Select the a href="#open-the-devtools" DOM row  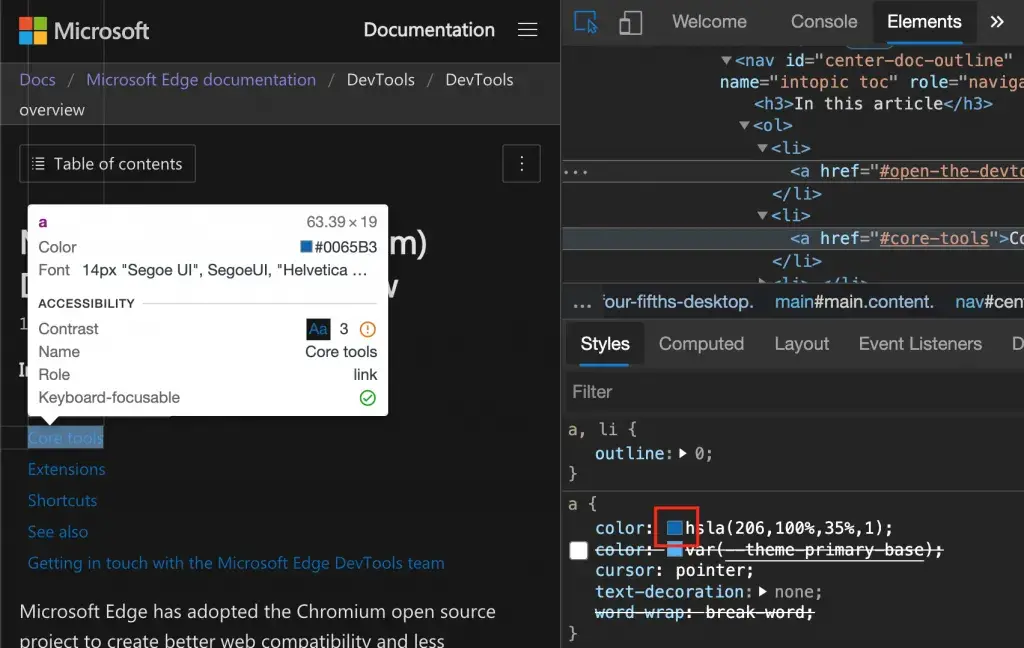pos(793,171)
